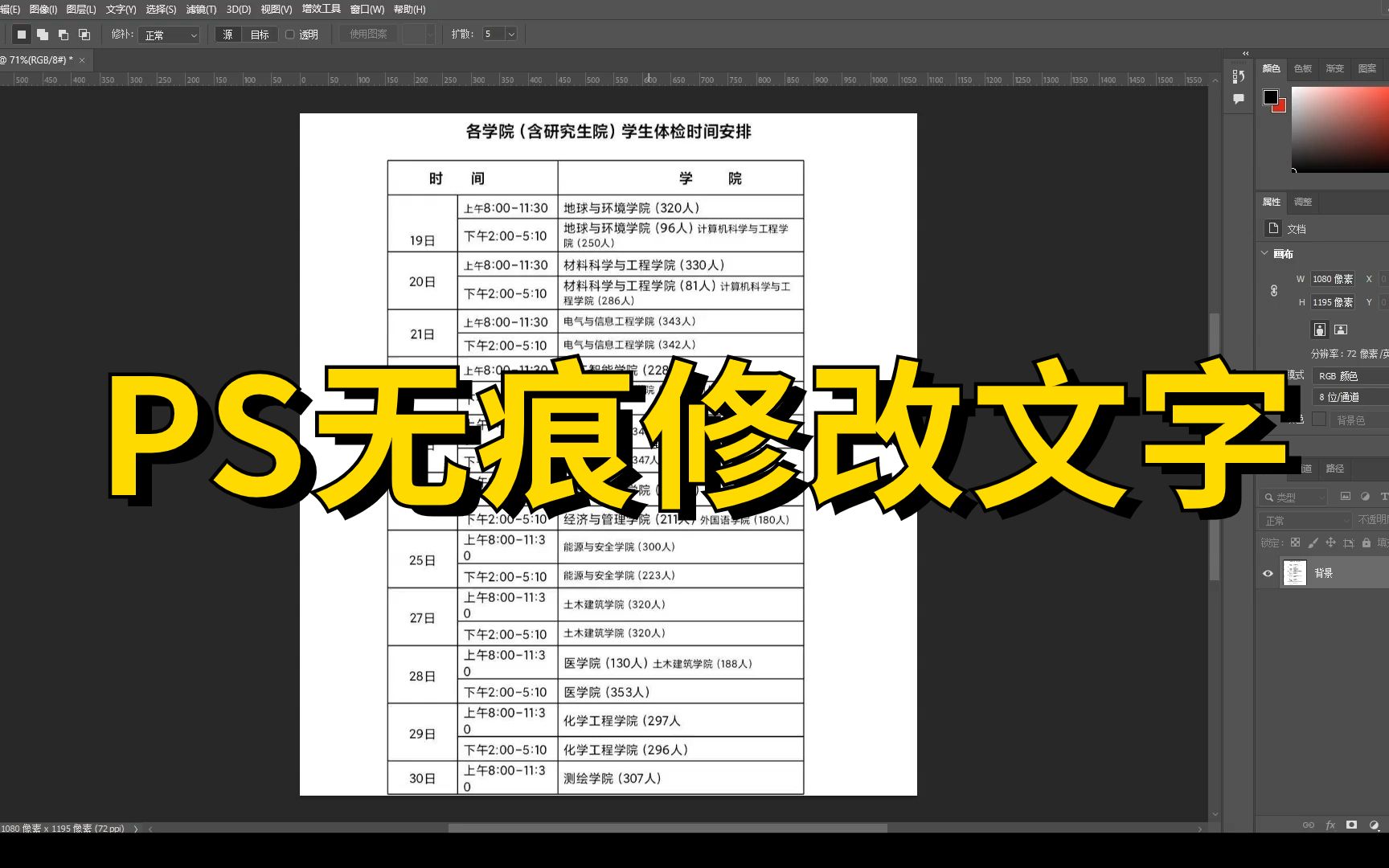Open the 选择(S) menu
Viewport: 1389px width, 868px height.
(x=161, y=10)
